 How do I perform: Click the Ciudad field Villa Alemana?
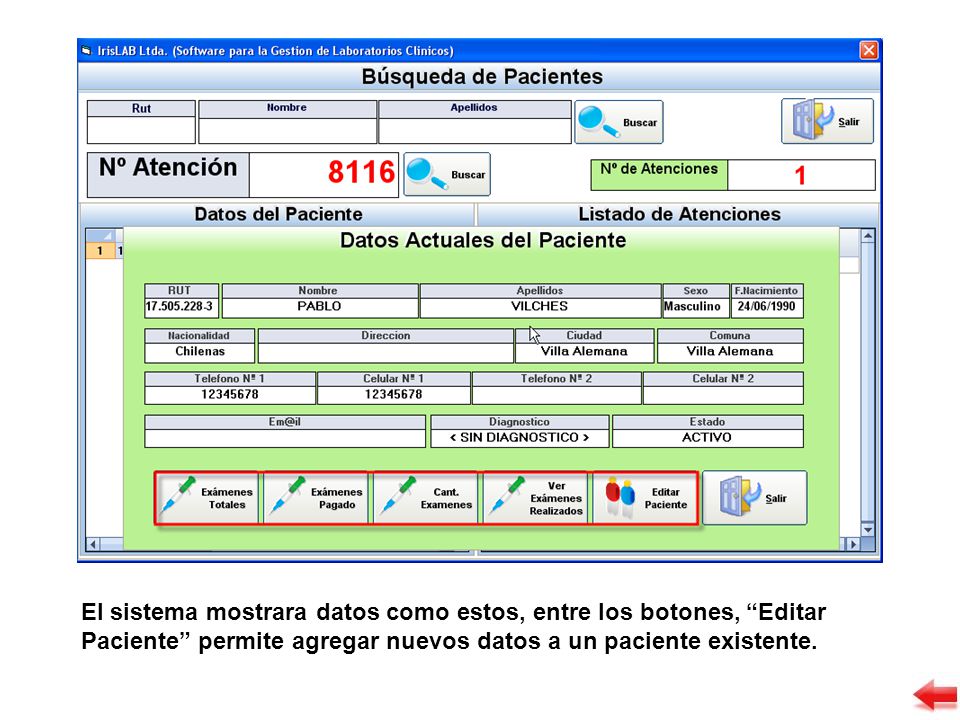coord(584,353)
